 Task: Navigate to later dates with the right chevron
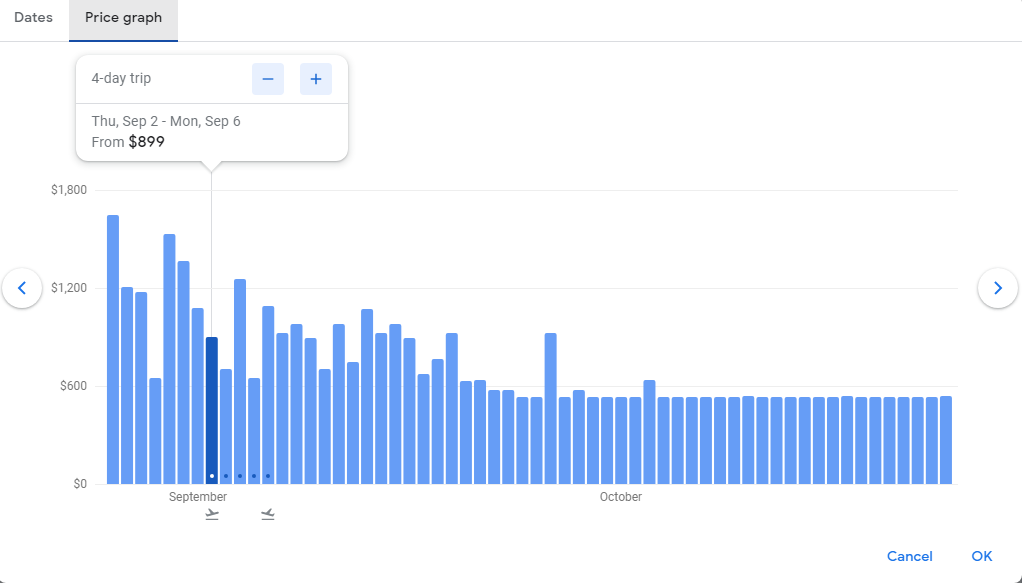(998, 288)
